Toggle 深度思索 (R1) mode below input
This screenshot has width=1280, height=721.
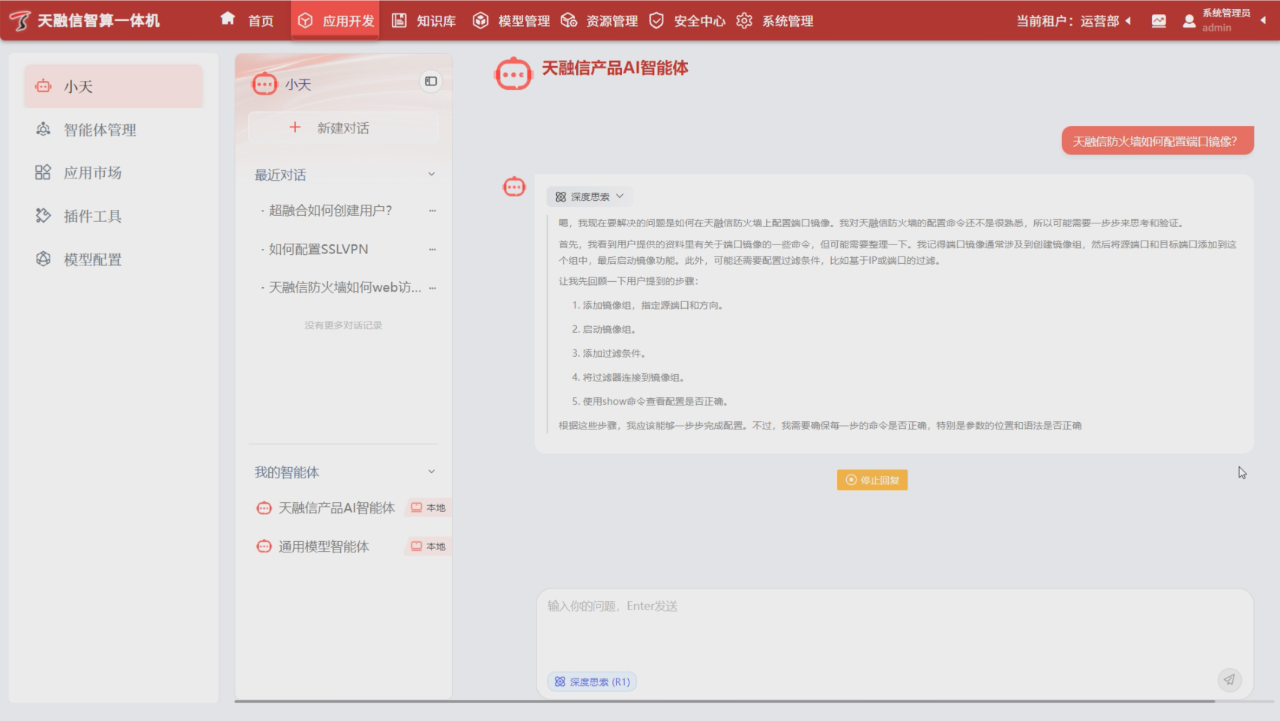tap(592, 682)
